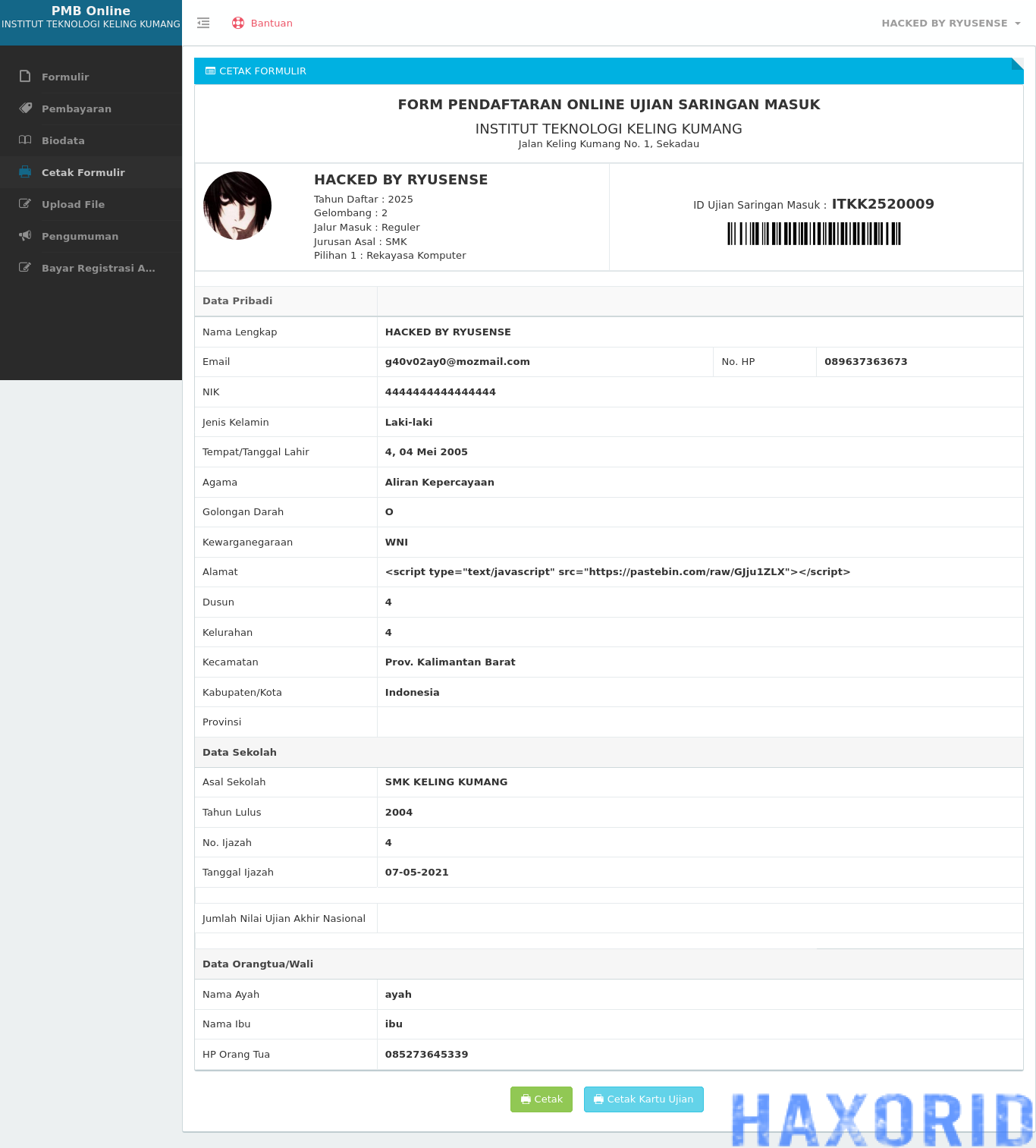The image size is (1036, 1148).
Task: Click NIK value 4444444444444444
Action: pos(441,392)
